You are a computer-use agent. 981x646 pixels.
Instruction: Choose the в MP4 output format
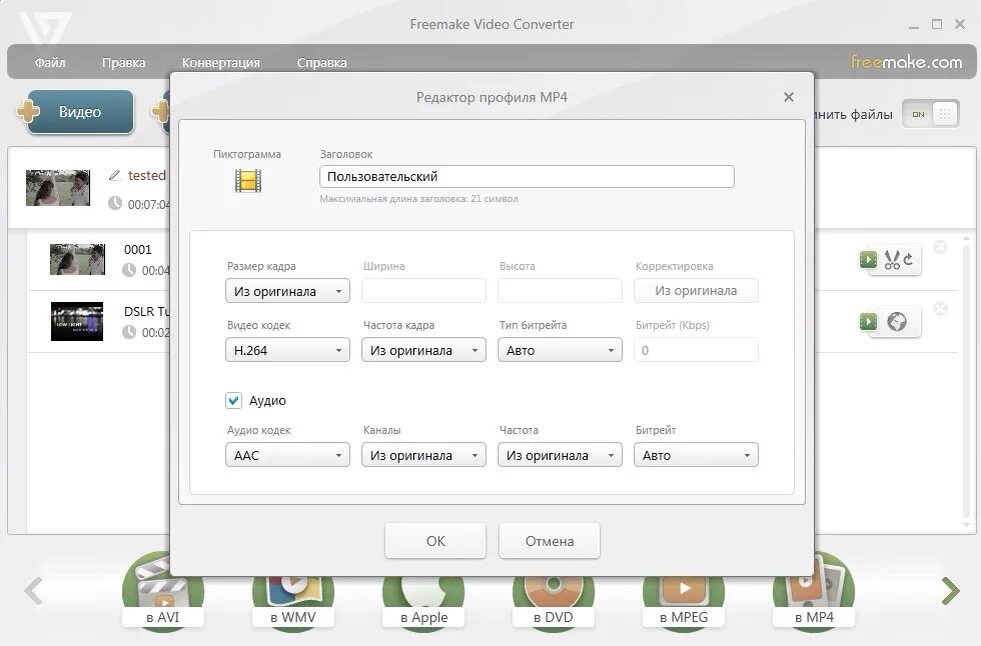point(814,591)
